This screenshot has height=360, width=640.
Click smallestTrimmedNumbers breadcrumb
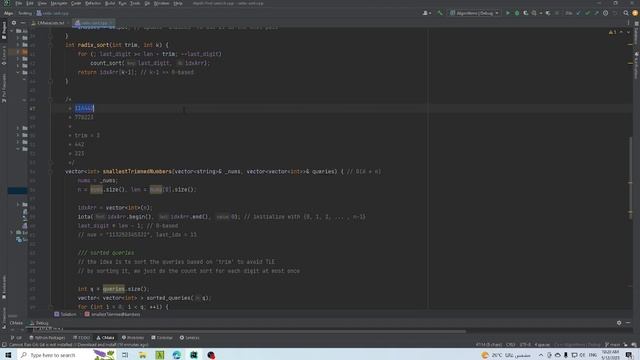coord(112,314)
